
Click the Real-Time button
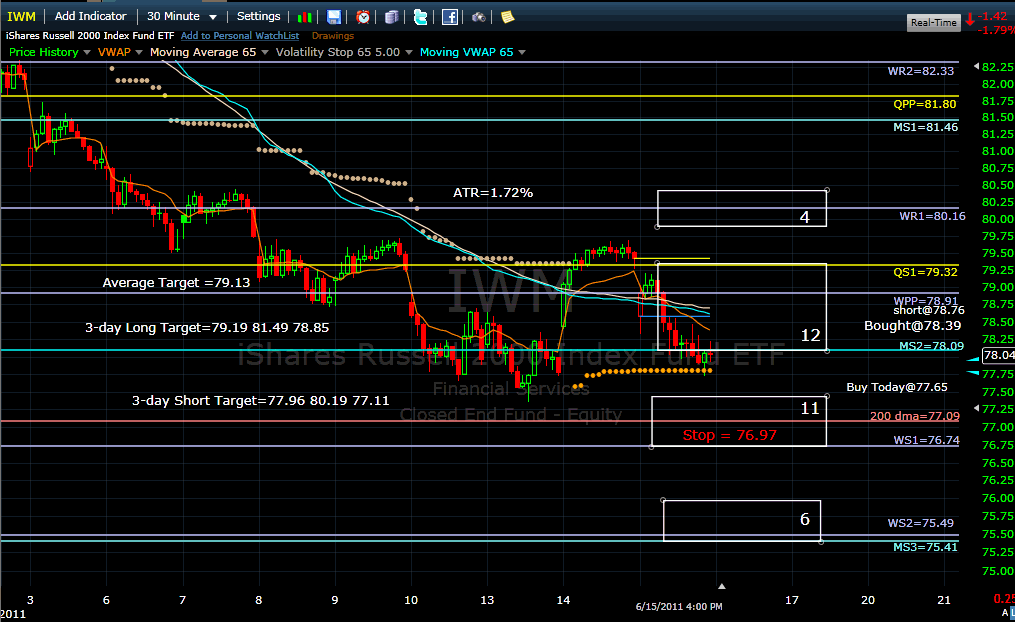pos(933,23)
